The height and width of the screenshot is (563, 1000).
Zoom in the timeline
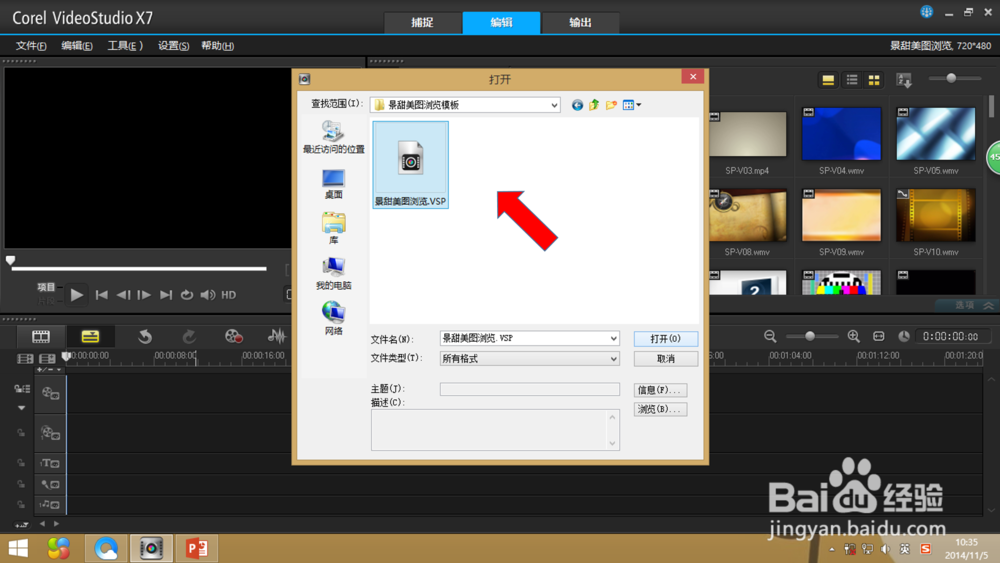(853, 337)
